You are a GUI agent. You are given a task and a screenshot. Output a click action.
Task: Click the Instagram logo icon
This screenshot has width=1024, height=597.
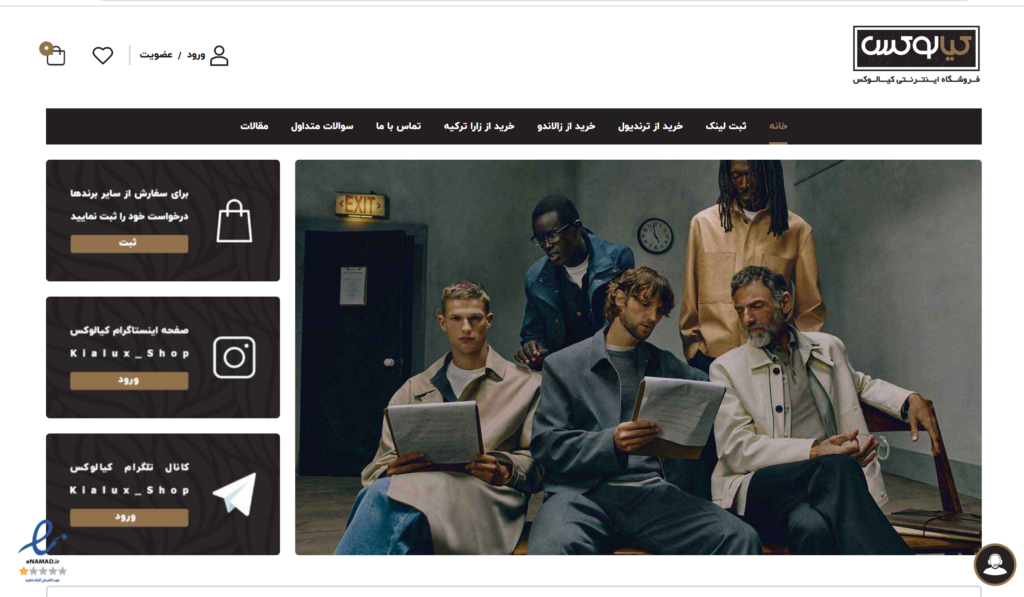234,357
